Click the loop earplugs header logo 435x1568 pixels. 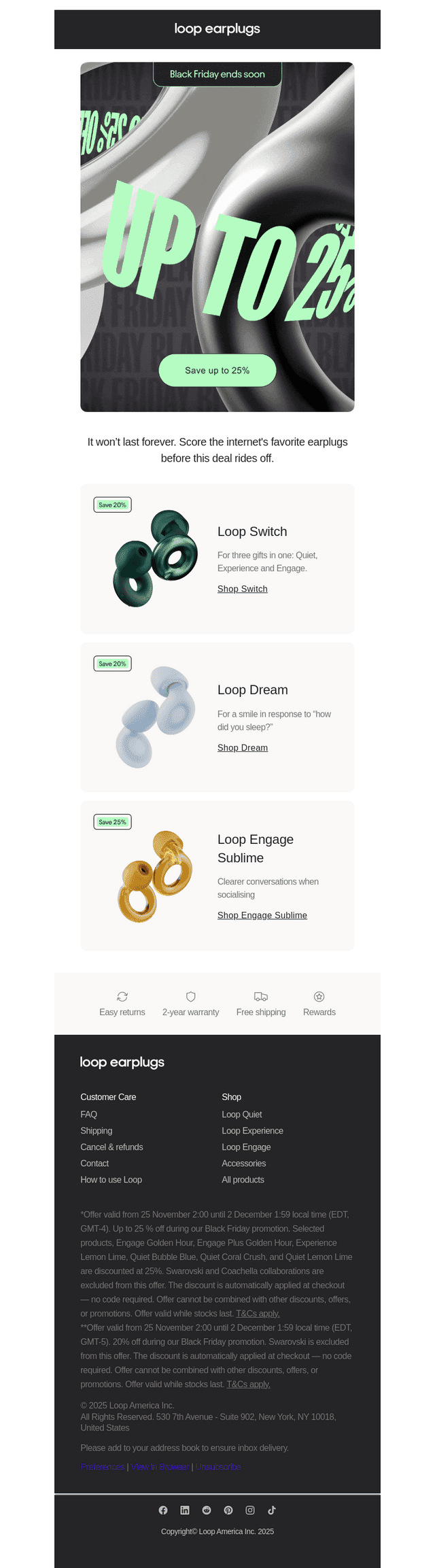click(217, 29)
